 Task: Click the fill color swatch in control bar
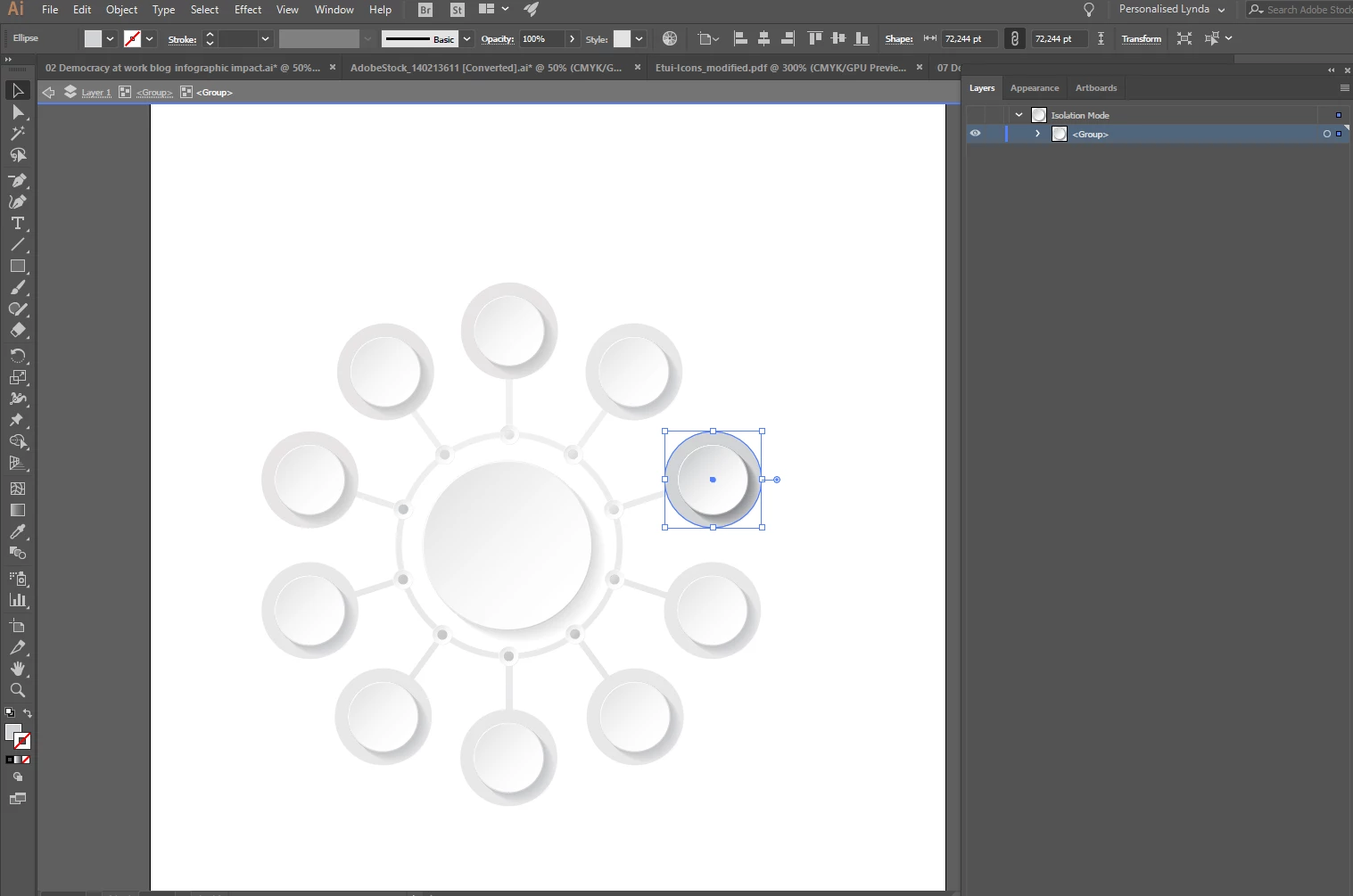coord(93,38)
